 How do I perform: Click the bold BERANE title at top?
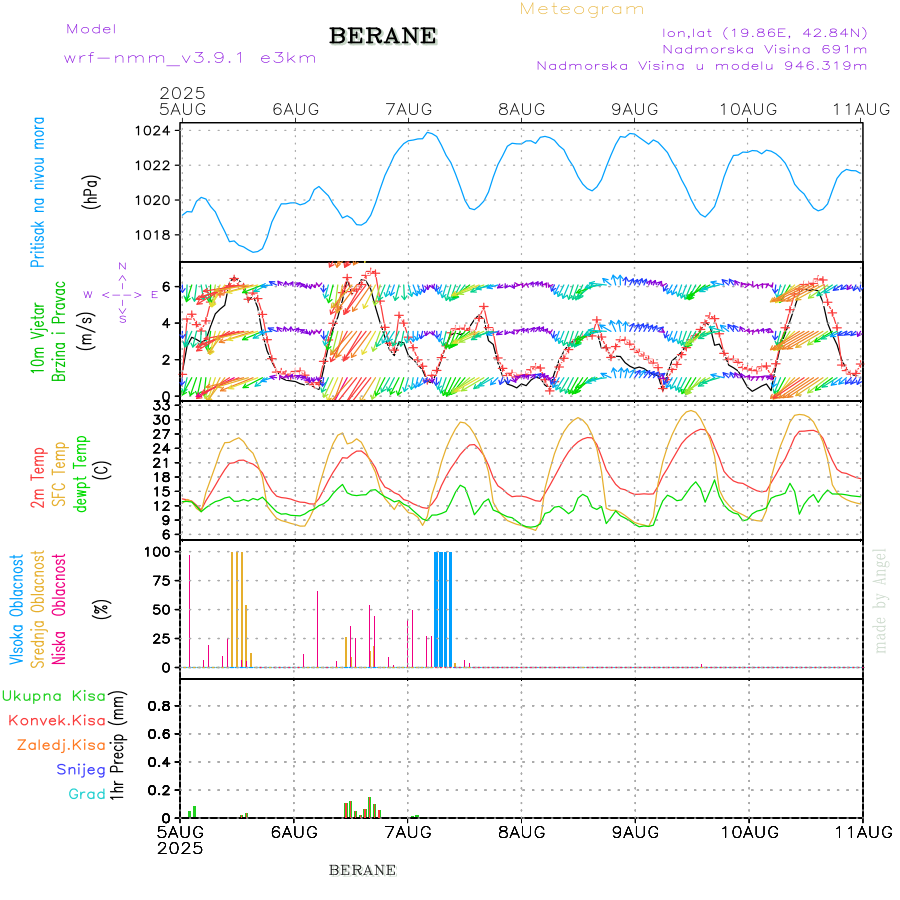[383, 36]
